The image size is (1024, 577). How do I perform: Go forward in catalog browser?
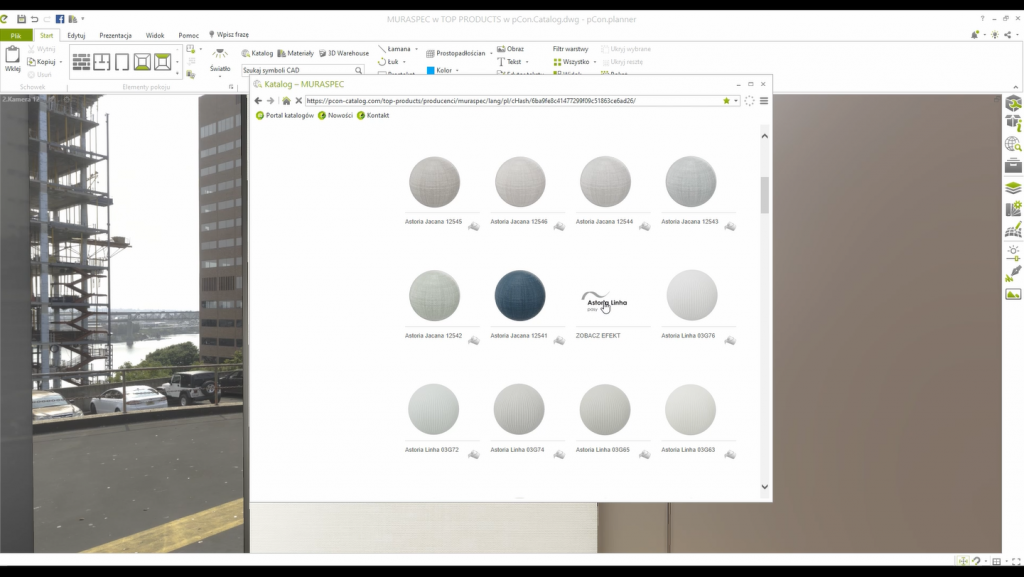pyautogui.click(x=270, y=101)
